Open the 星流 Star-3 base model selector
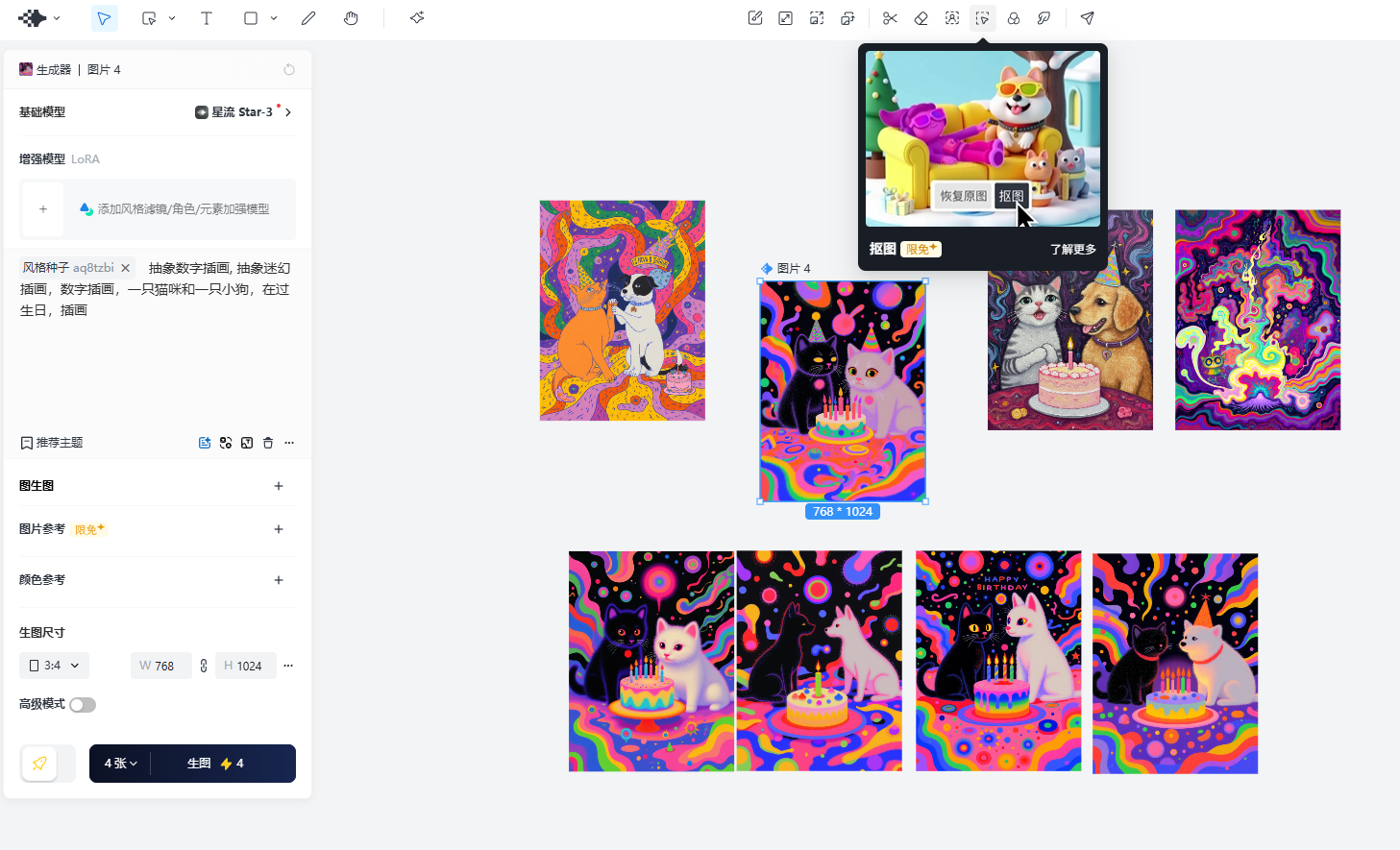The width and height of the screenshot is (1400, 850). (x=243, y=112)
